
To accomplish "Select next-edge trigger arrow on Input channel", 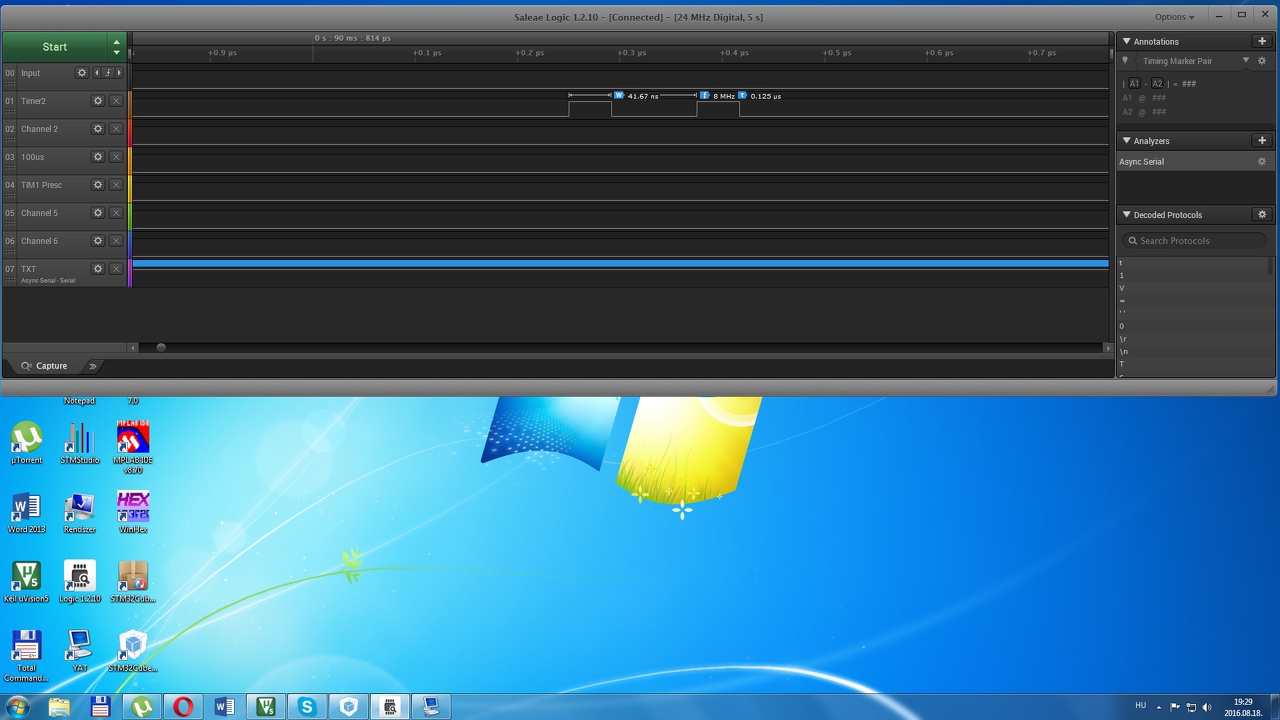I will click(x=119, y=73).
